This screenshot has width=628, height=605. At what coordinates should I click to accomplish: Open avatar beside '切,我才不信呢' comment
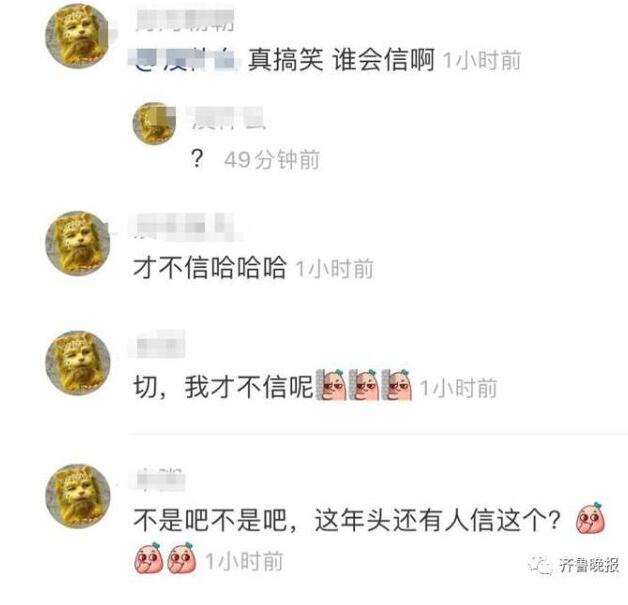pyautogui.click(x=77, y=363)
